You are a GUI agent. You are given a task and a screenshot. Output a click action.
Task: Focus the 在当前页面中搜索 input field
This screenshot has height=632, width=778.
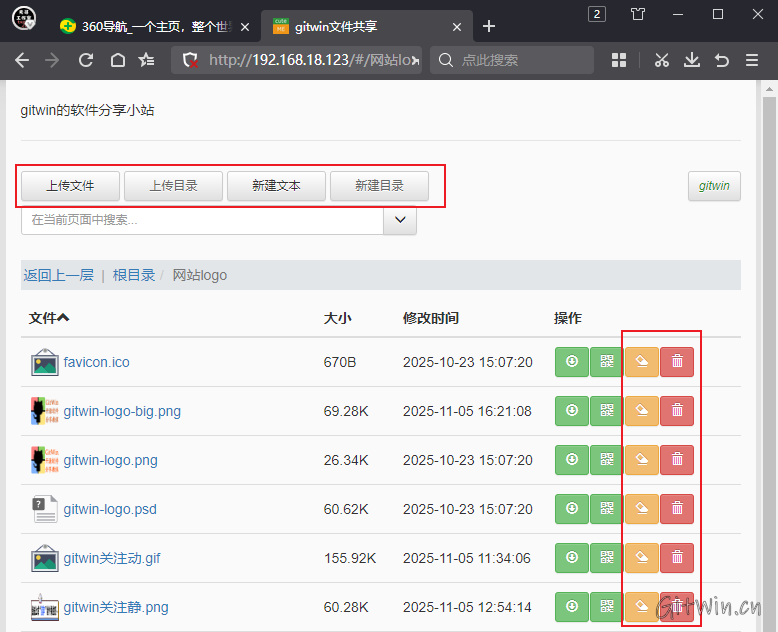[202, 220]
